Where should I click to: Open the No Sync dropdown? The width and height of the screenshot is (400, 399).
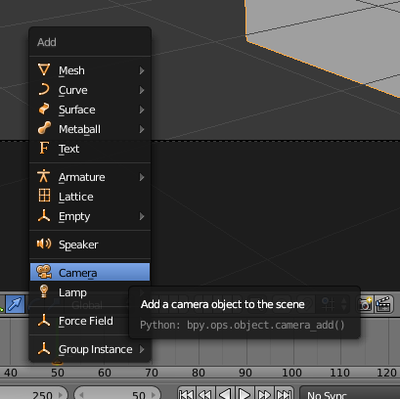tap(350, 393)
